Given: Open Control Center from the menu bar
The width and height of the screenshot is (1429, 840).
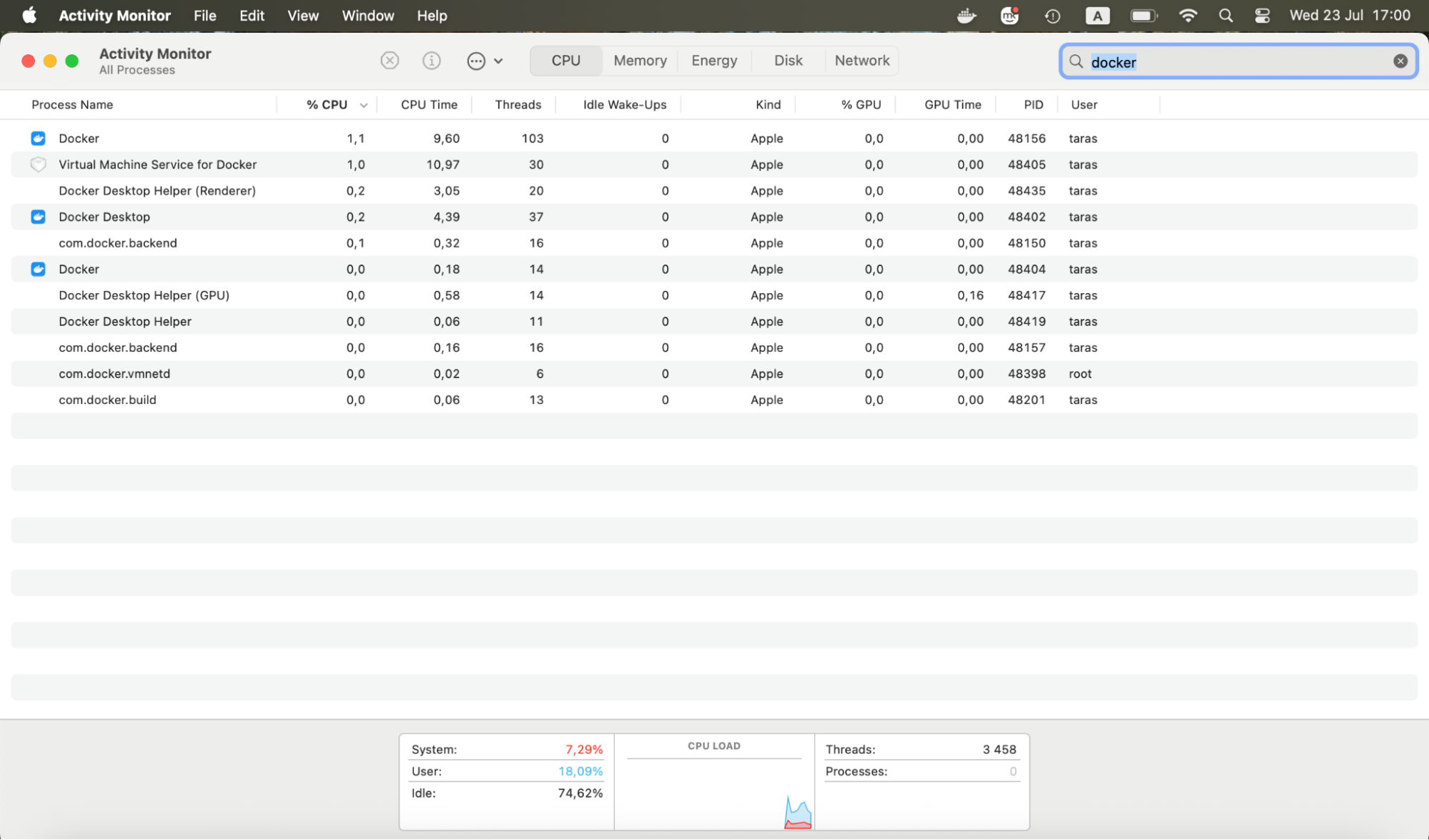Looking at the screenshot, I should 1262,15.
